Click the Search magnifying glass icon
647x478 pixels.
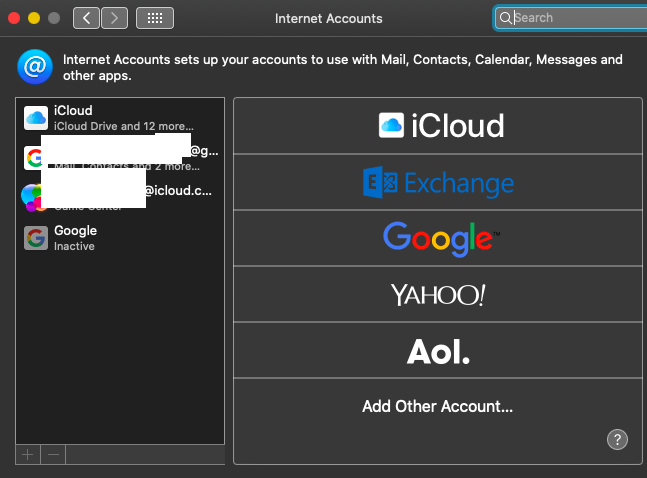click(505, 18)
